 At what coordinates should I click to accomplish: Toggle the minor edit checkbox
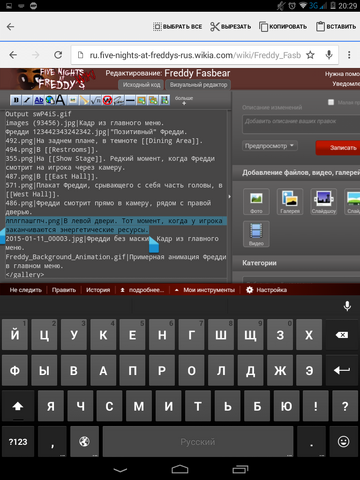click(x=331, y=102)
